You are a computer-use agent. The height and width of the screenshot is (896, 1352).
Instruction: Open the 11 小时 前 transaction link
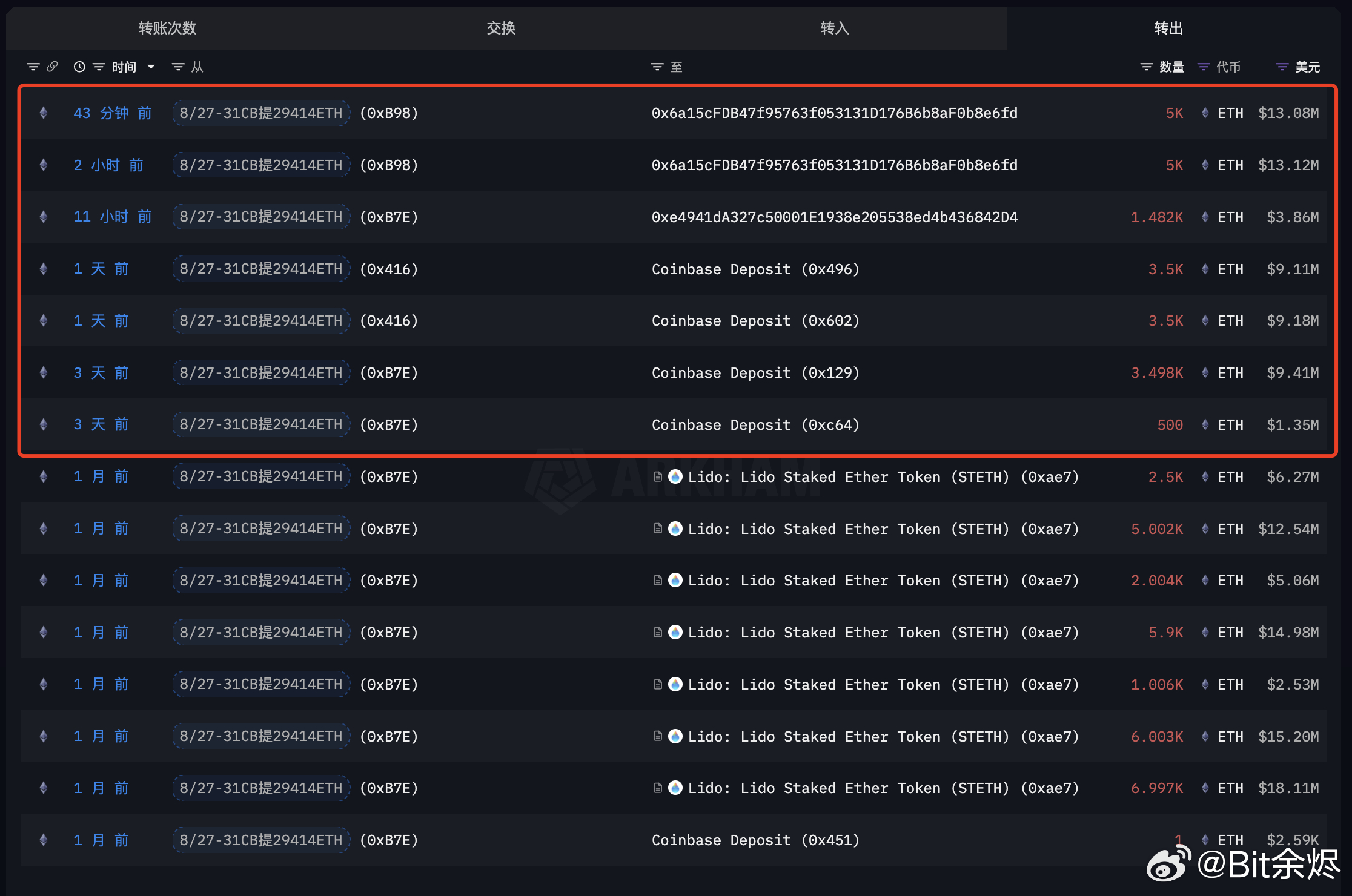click(x=113, y=217)
